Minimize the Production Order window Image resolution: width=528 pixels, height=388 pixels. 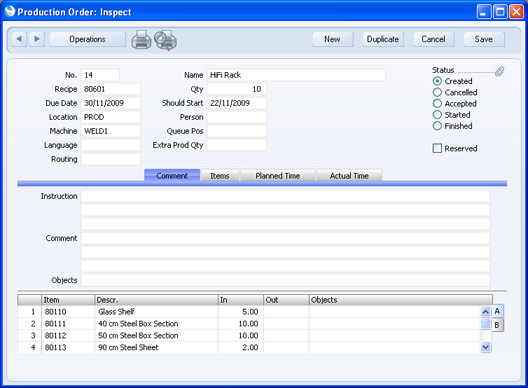[x=484, y=12]
